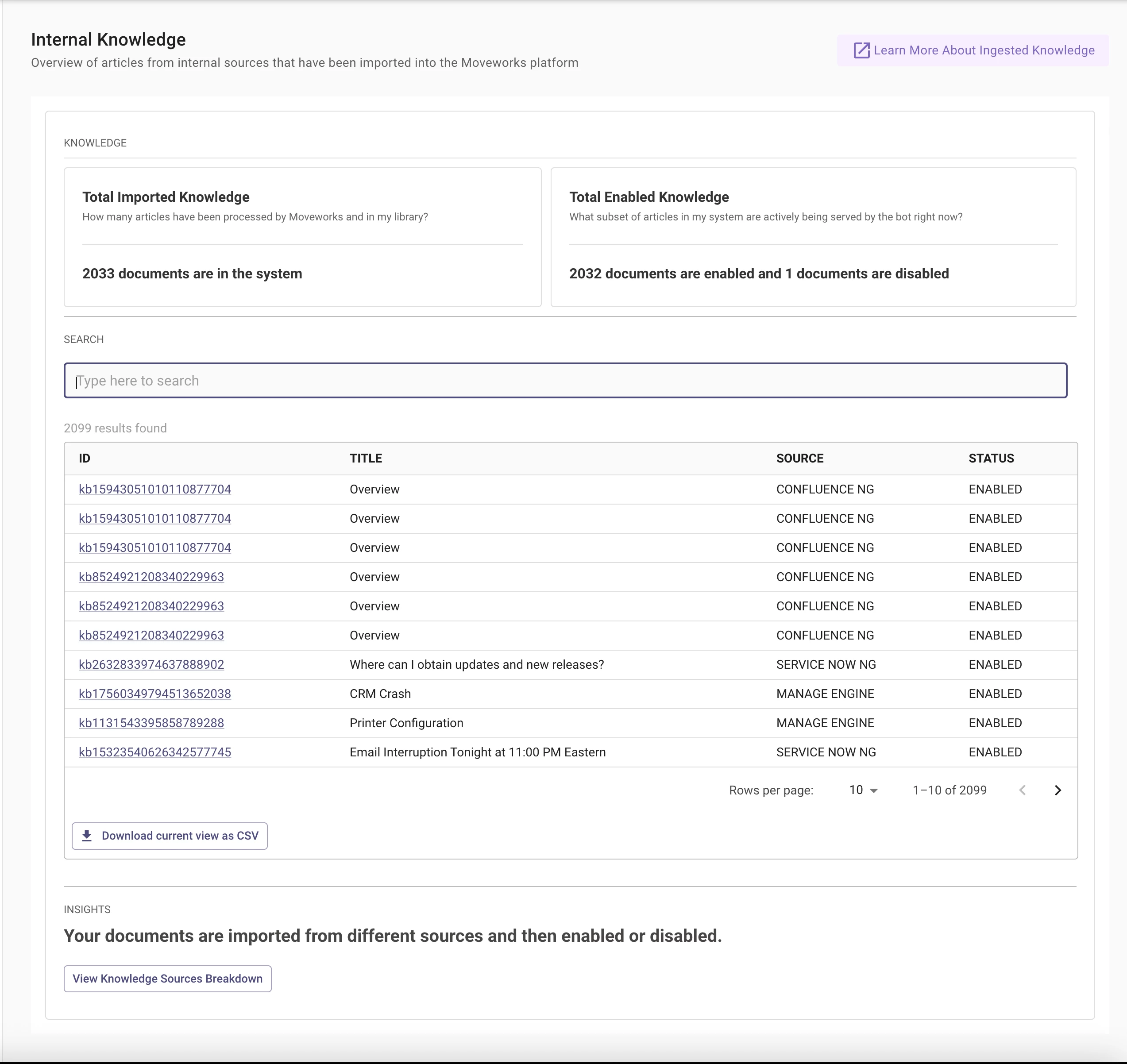Open article kb2632833974637888902
Image resolution: width=1127 pixels, height=1064 pixels.
[151, 664]
